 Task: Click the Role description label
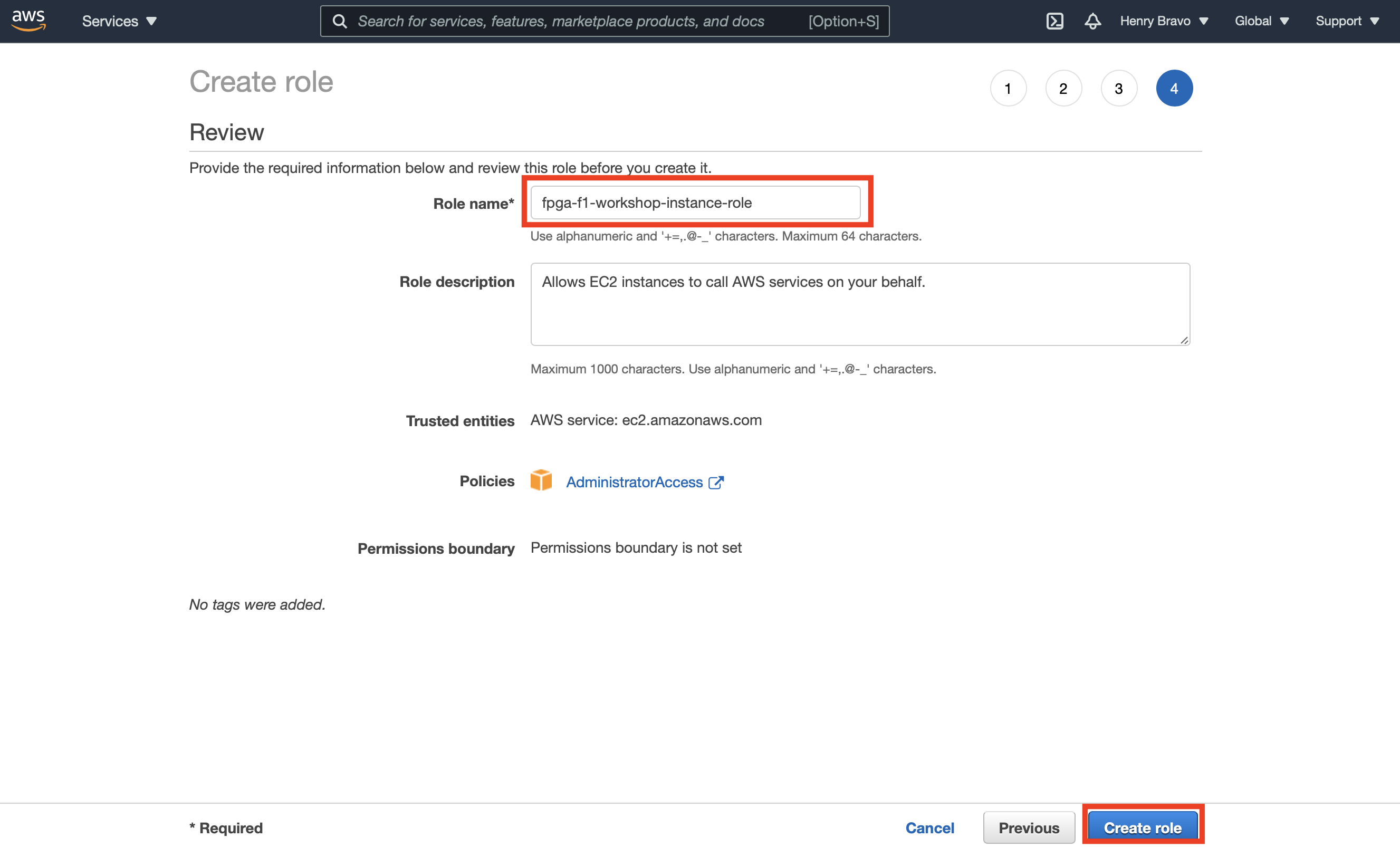tap(457, 282)
